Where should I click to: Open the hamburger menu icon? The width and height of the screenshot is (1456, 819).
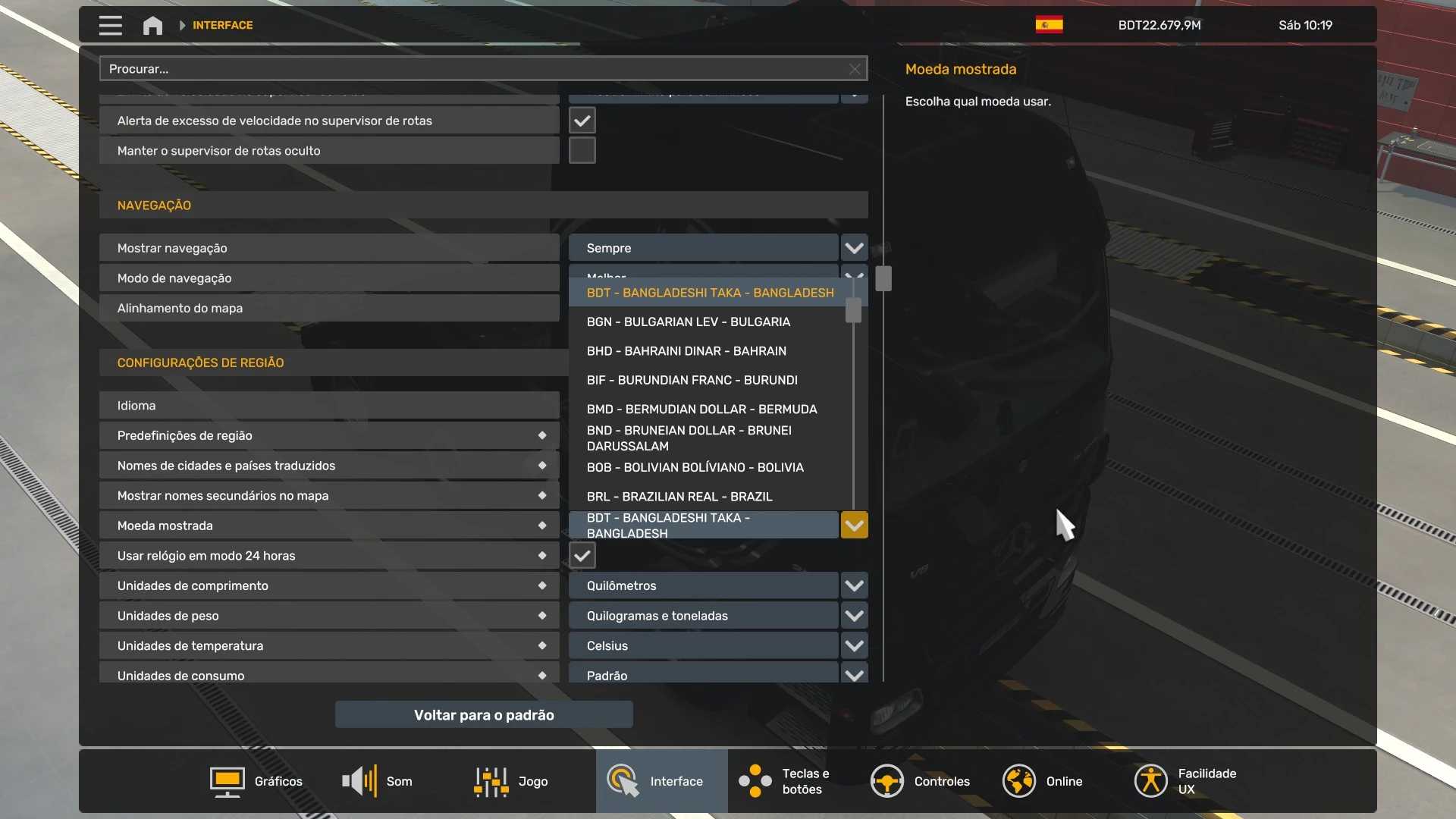point(110,25)
